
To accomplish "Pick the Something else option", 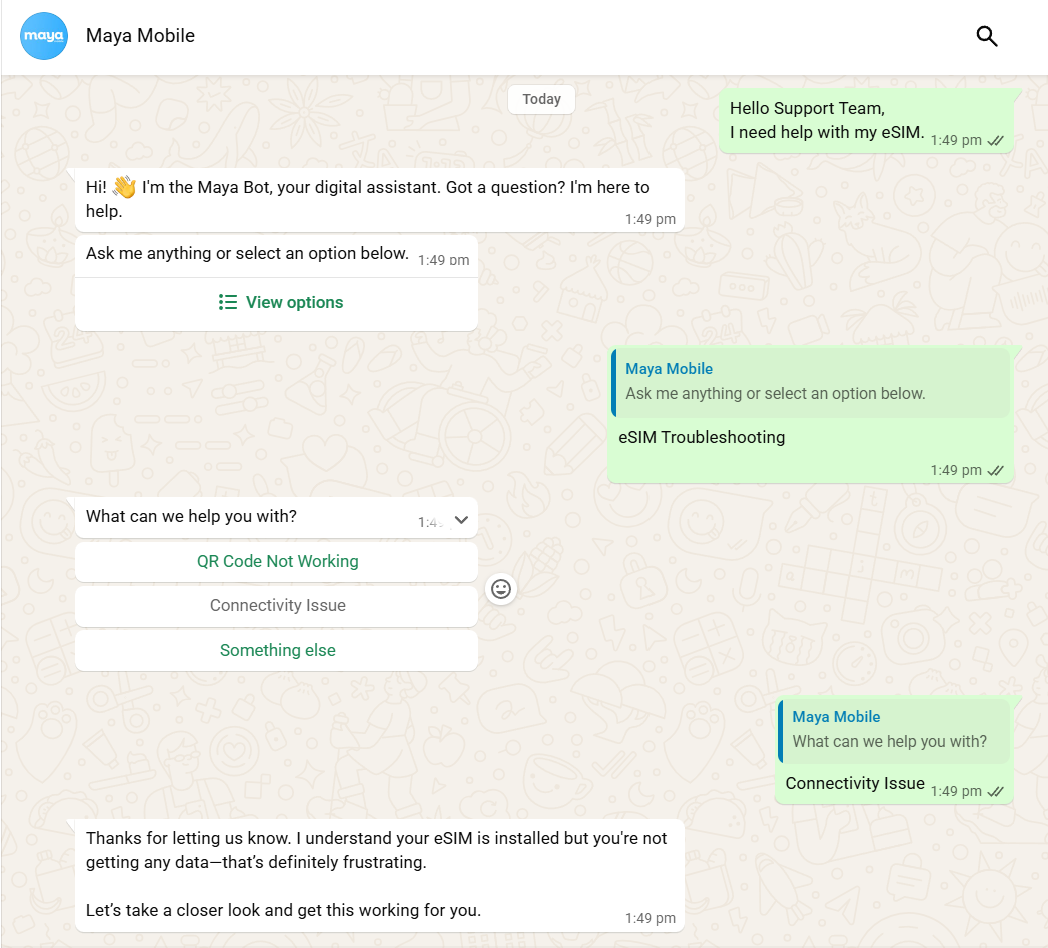I will 277,650.
